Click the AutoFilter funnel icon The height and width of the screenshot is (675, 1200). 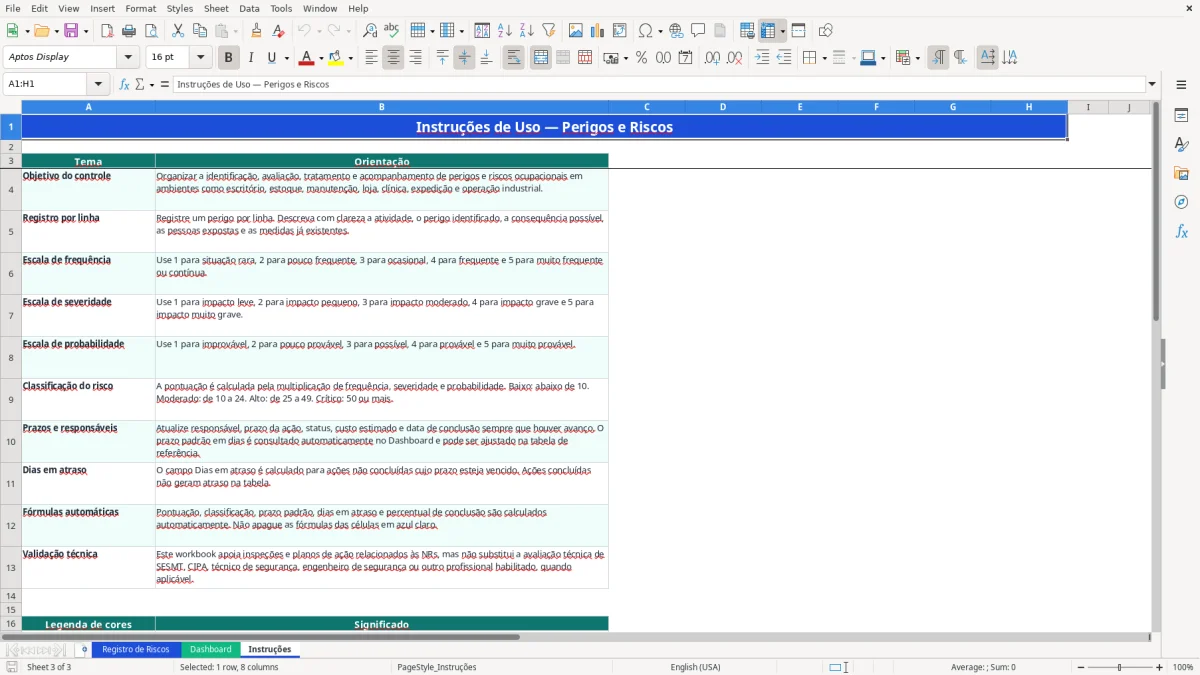tap(549, 31)
